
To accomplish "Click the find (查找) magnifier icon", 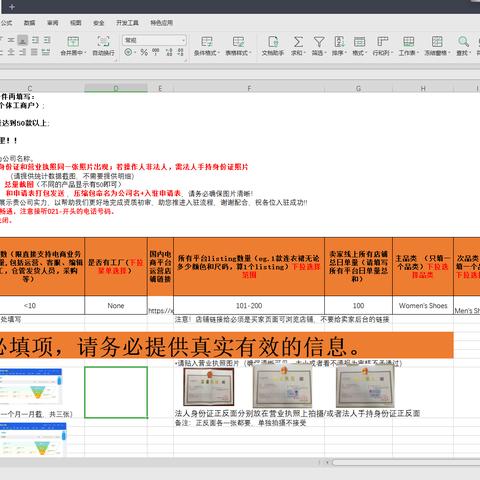I will tap(463, 42).
